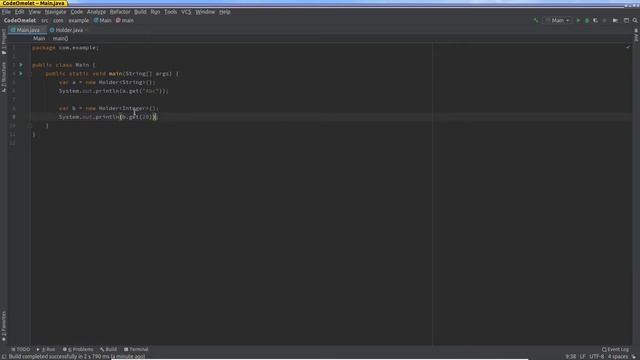Open the VCS menu
This screenshot has width=640, height=360.
[x=186, y=12]
